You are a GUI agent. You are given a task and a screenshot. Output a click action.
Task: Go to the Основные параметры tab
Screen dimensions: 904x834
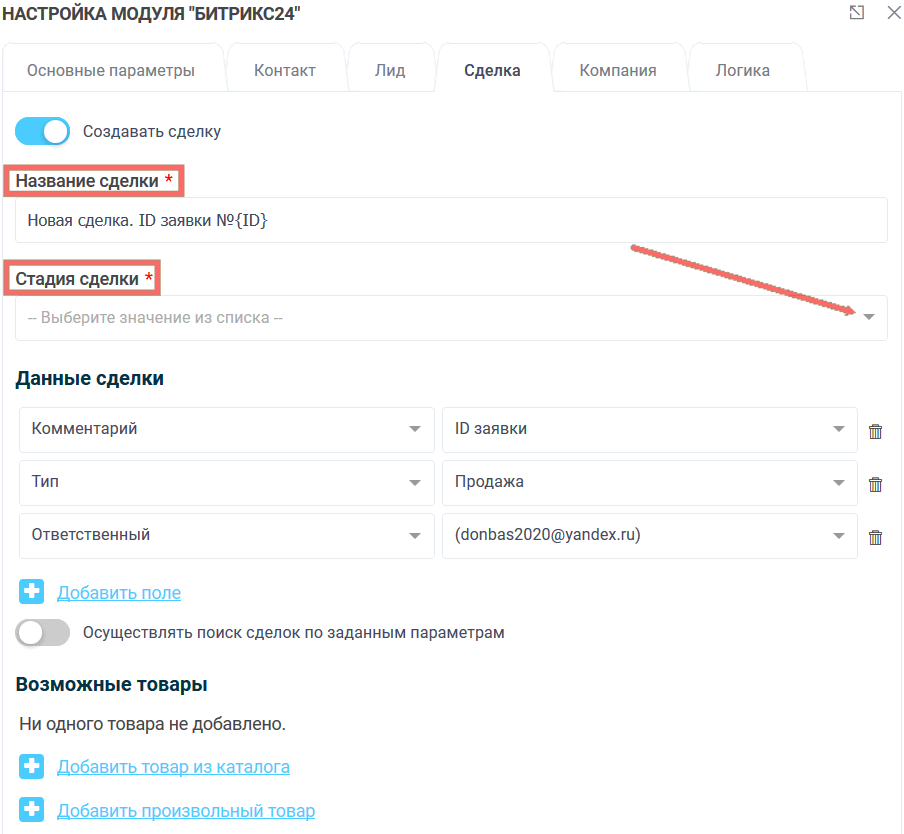click(111, 70)
